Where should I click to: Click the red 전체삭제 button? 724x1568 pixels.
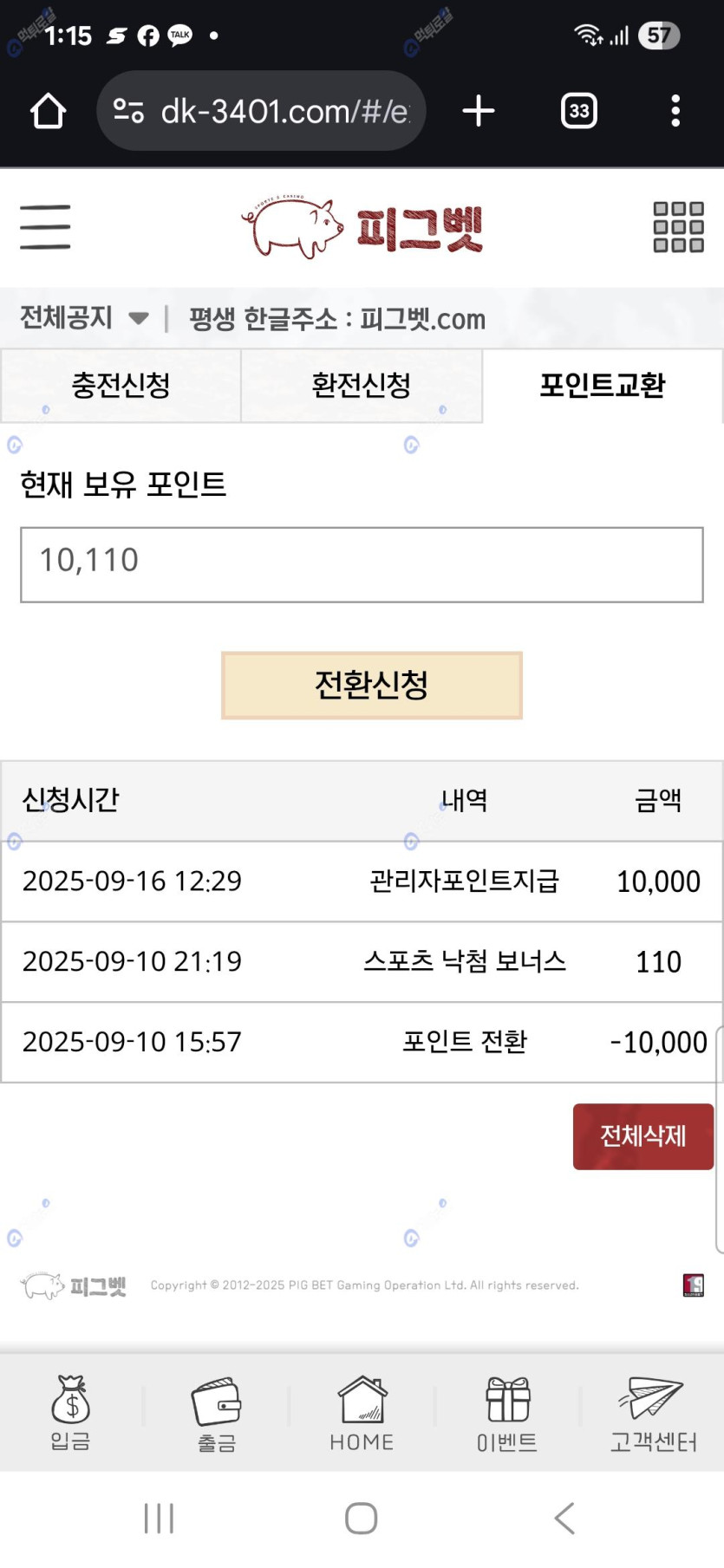[643, 1136]
